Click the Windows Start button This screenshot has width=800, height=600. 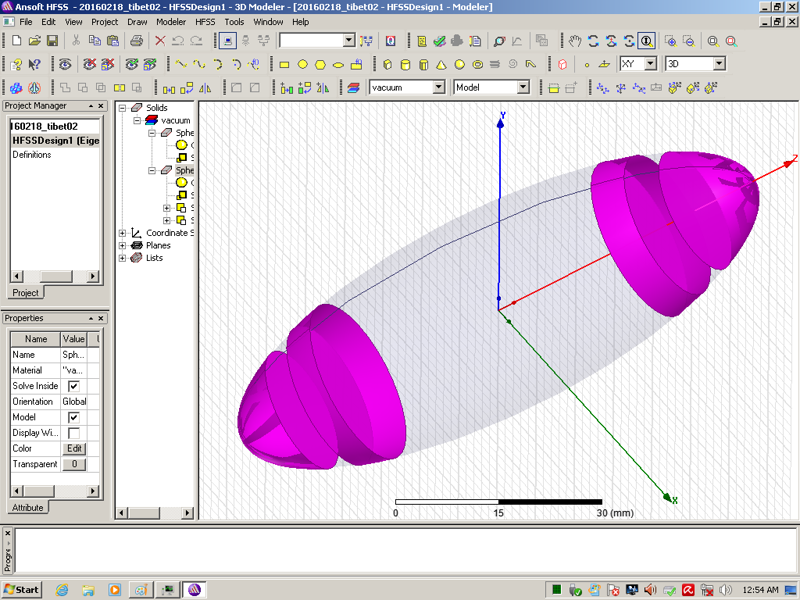(x=21, y=589)
